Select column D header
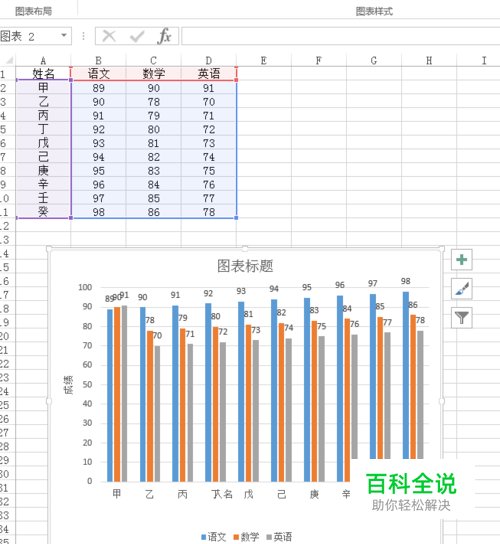Viewport: 500px width, 544px height. pos(209,60)
